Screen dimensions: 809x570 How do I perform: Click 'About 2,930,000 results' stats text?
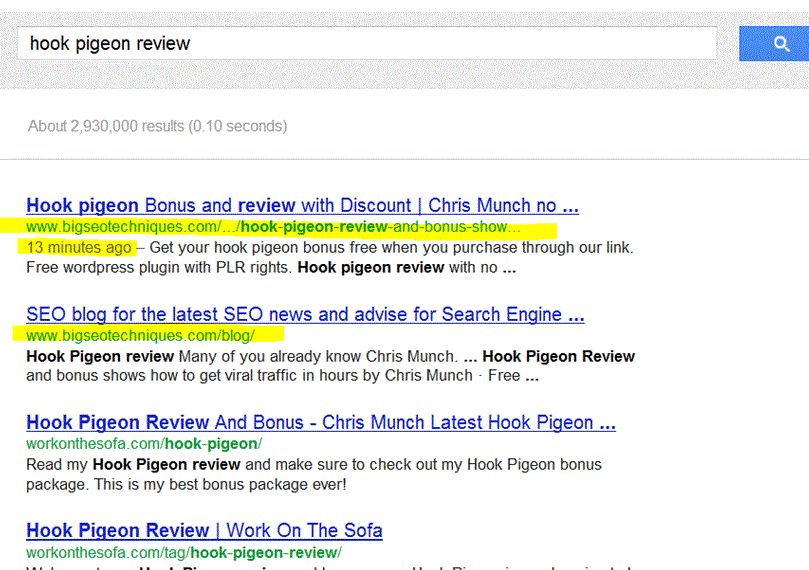[157, 126]
